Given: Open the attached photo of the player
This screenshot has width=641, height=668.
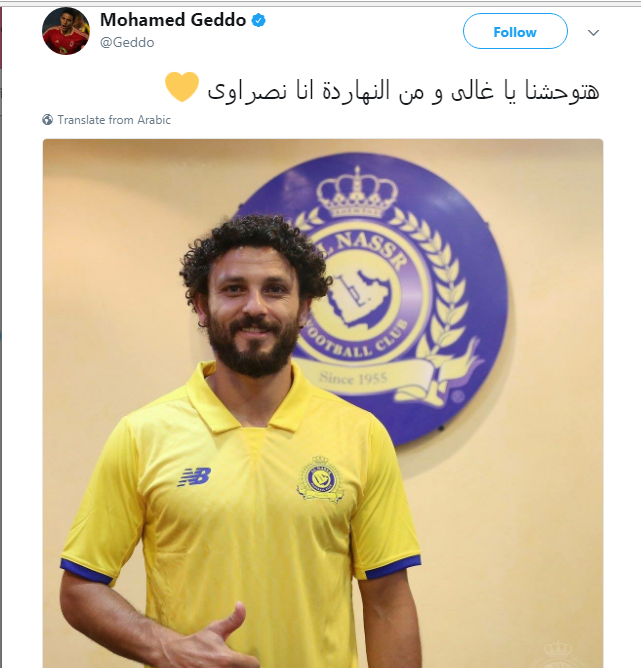Looking at the screenshot, I should (x=323, y=403).
